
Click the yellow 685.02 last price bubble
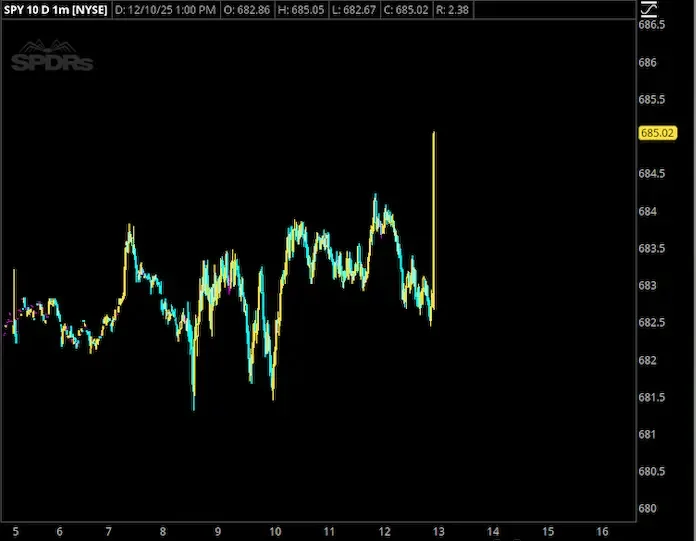pyautogui.click(x=658, y=133)
